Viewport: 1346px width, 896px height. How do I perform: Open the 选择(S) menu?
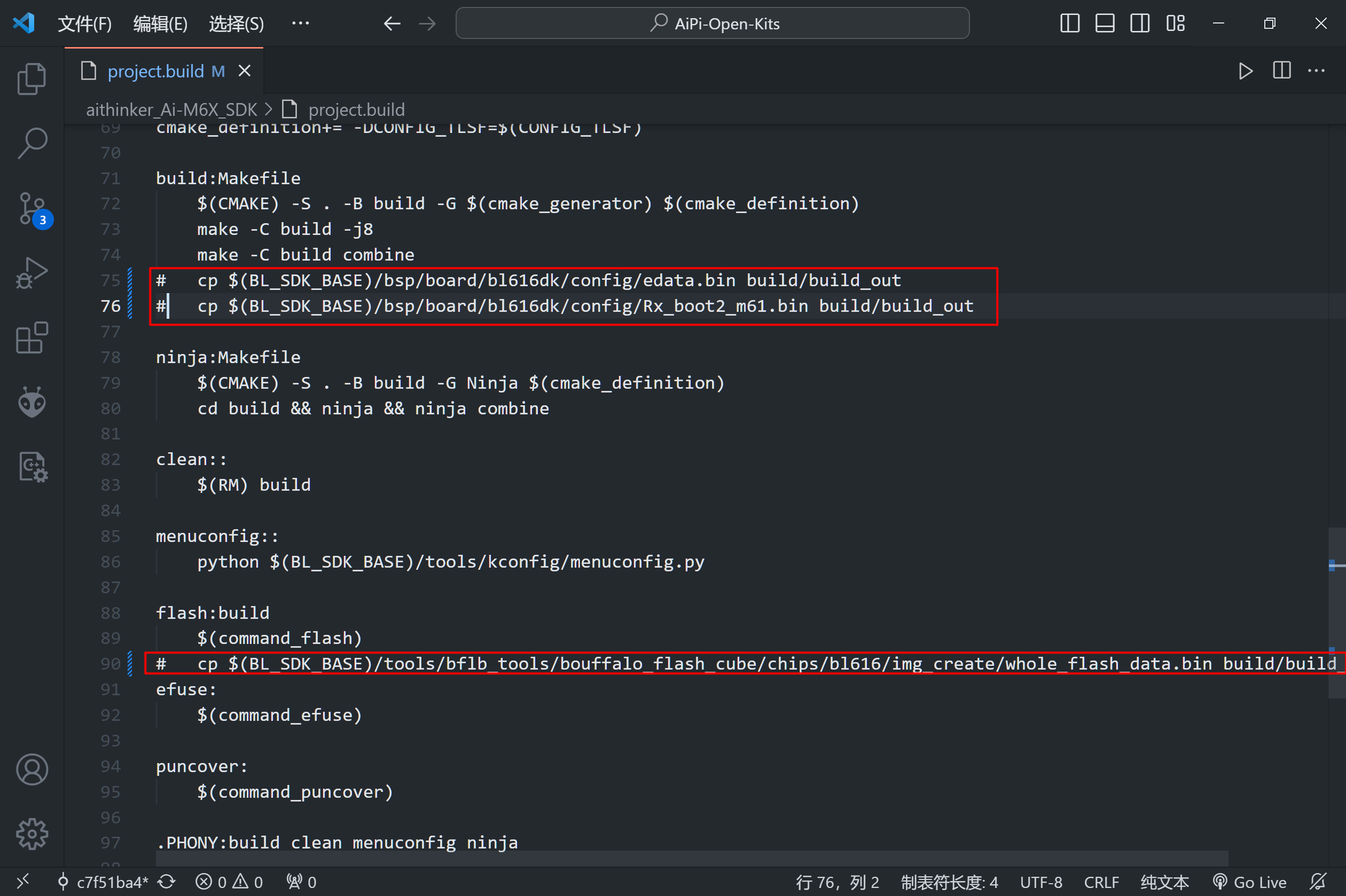pos(236,23)
